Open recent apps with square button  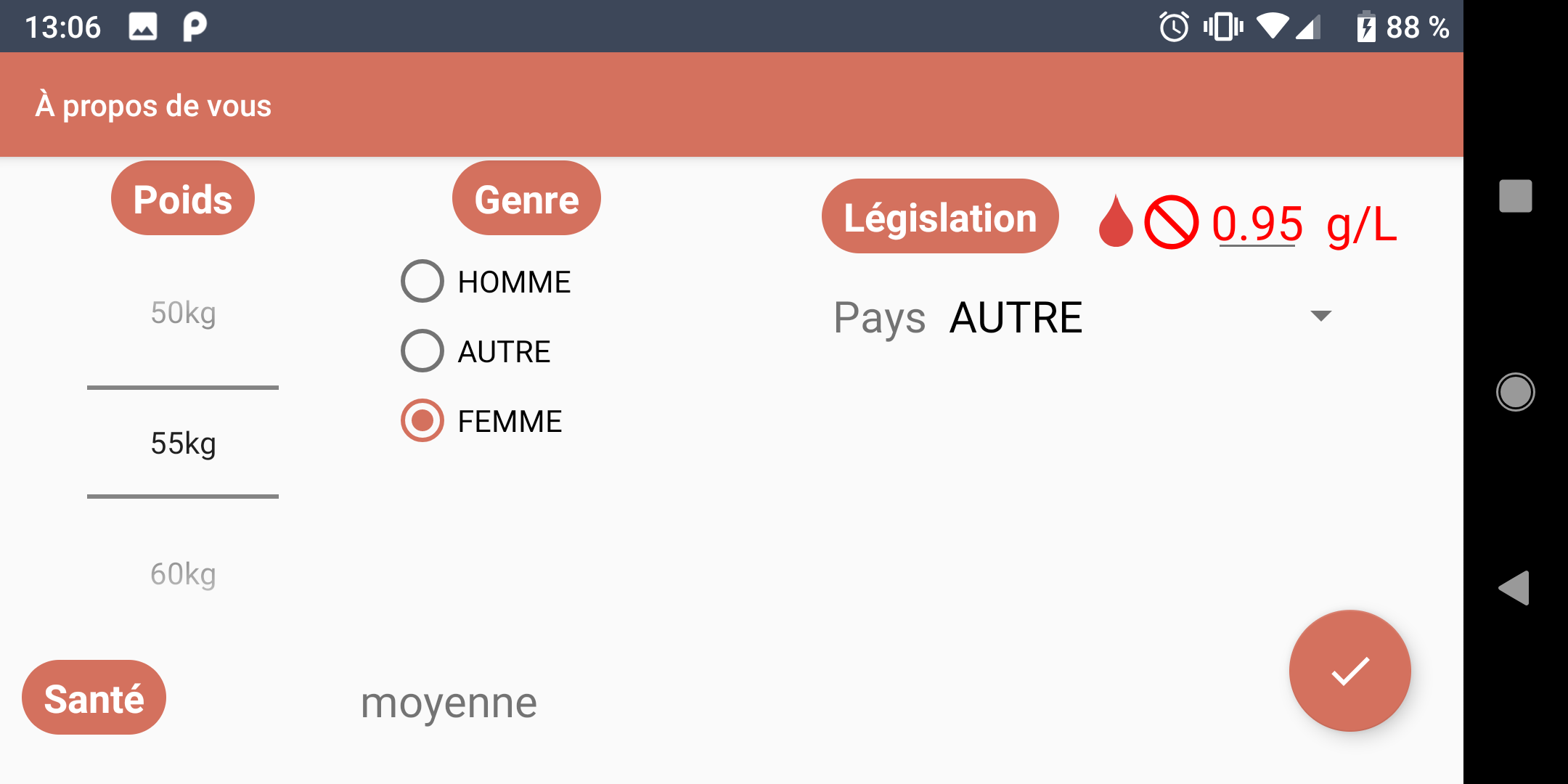(x=1515, y=196)
